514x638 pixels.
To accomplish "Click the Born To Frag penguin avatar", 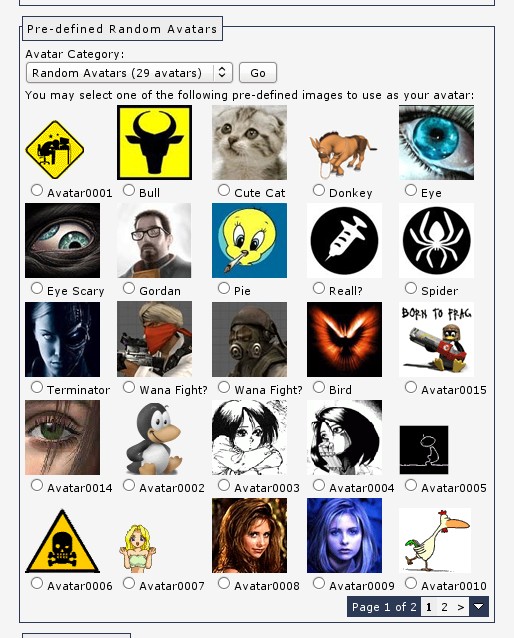I will click(x=436, y=339).
